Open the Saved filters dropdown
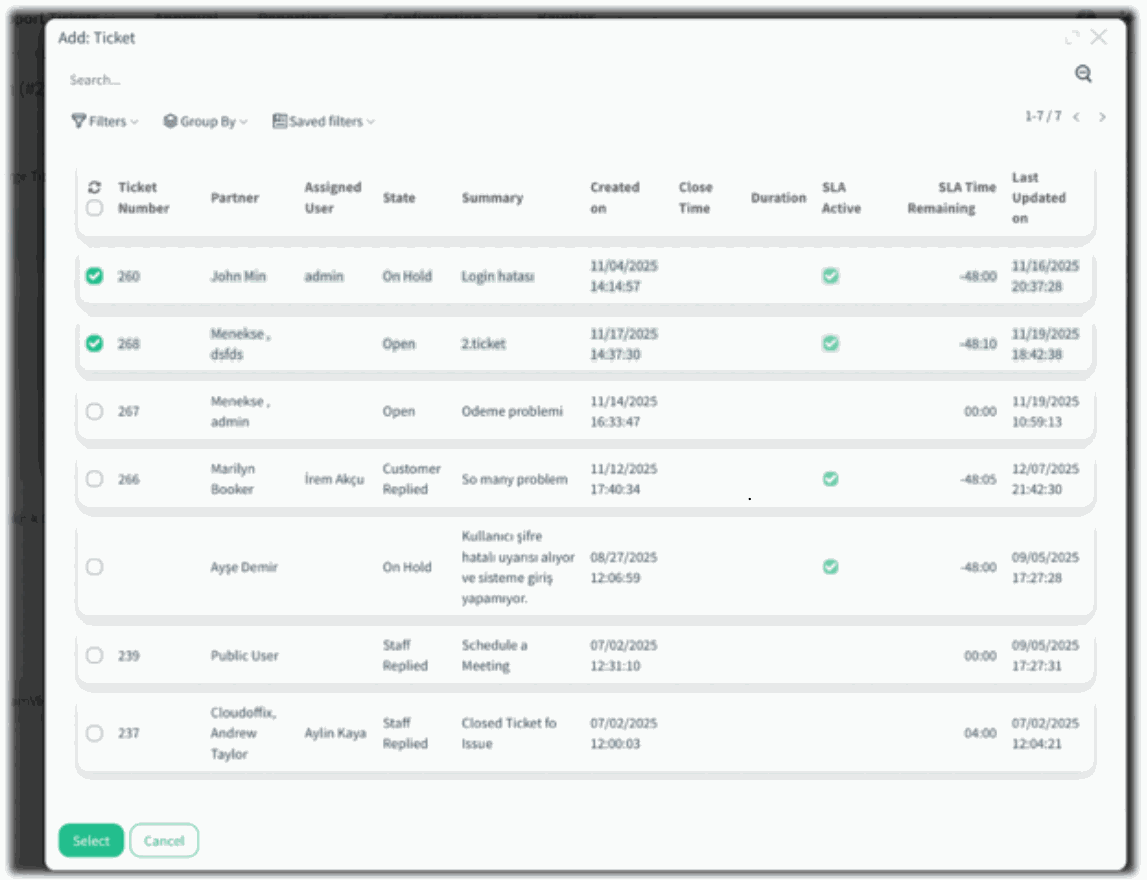 [x=323, y=122]
